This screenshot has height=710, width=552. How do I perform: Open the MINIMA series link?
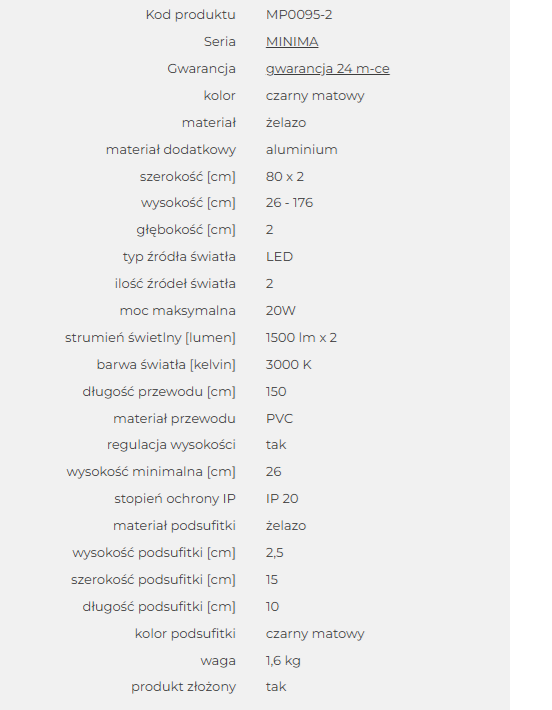point(292,42)
